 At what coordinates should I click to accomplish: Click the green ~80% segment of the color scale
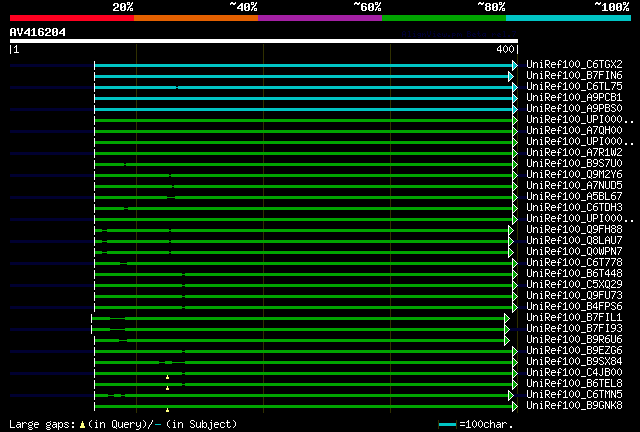click(444, 18)
